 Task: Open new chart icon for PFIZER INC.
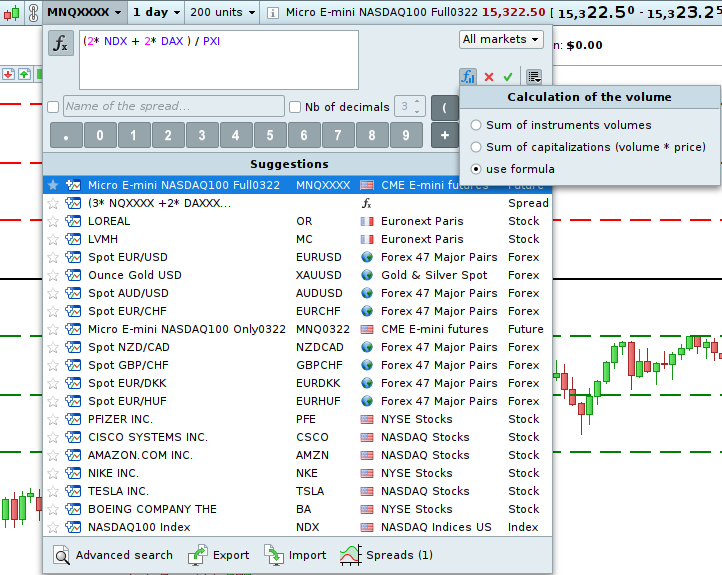(x=73, y=419)
